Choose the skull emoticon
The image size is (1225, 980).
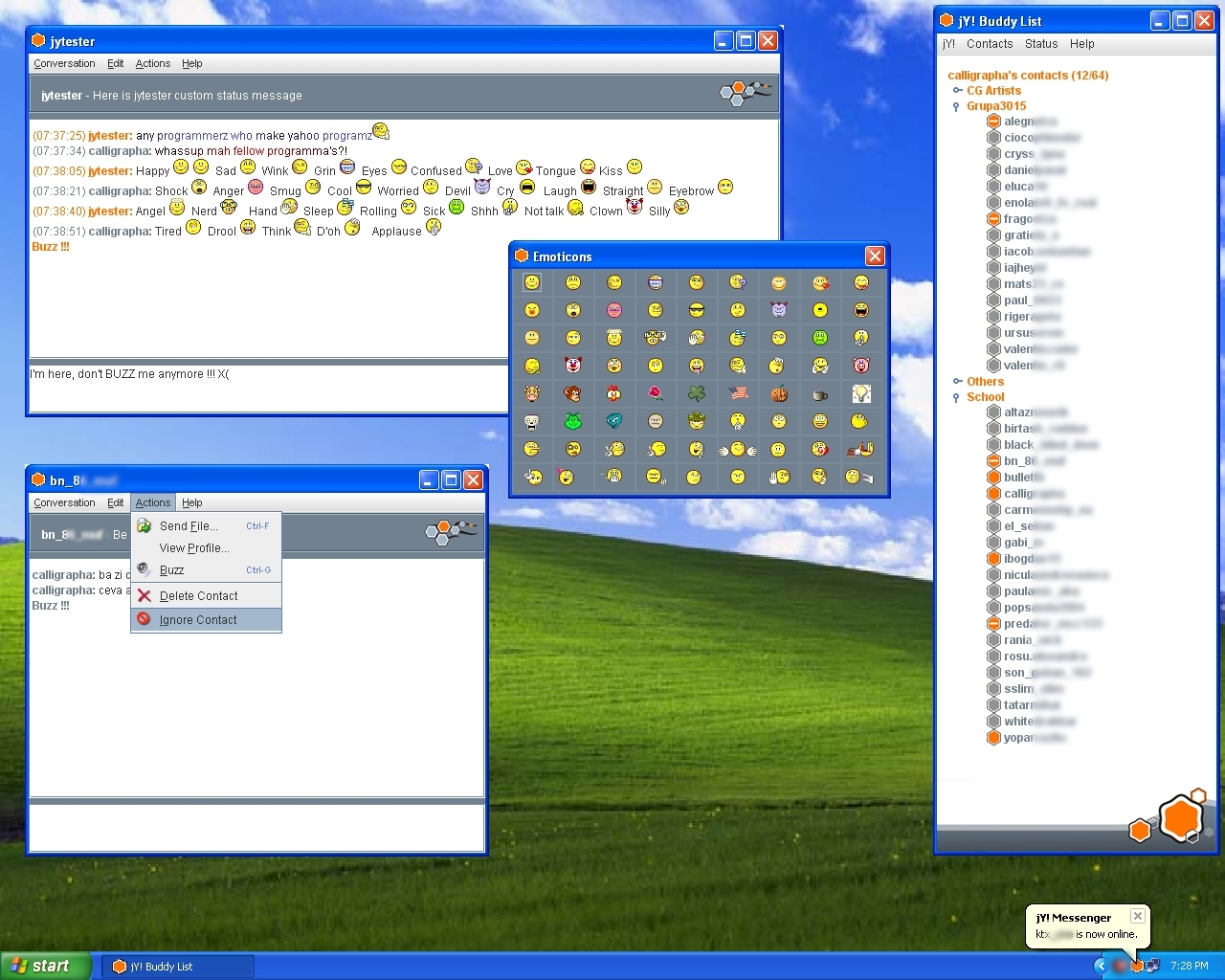coord(532,421)
